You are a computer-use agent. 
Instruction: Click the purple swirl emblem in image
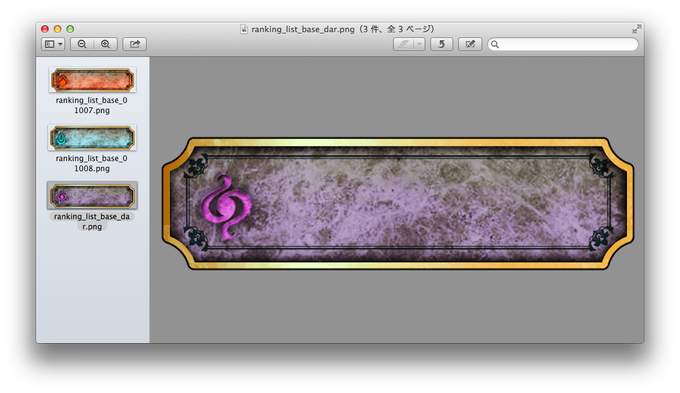226,206
